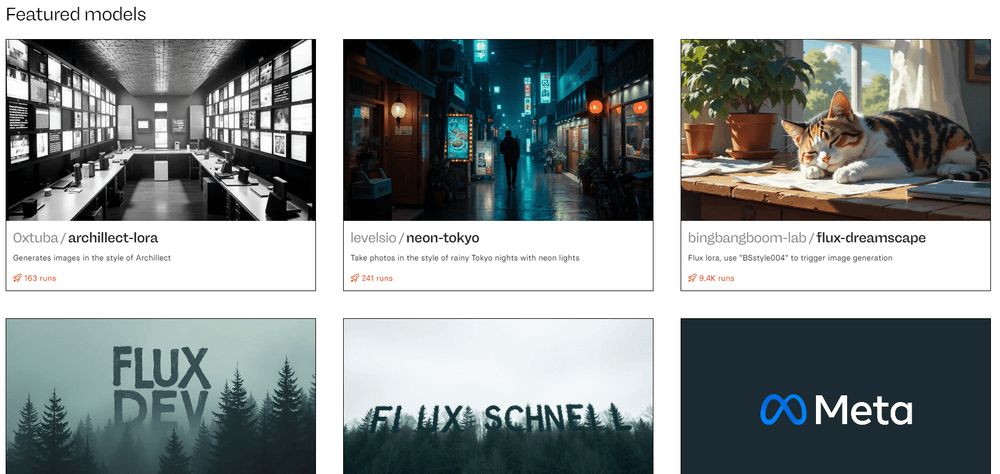Click the Featured models heading
The image size is (1000, 474).
(x=76, y=14)
